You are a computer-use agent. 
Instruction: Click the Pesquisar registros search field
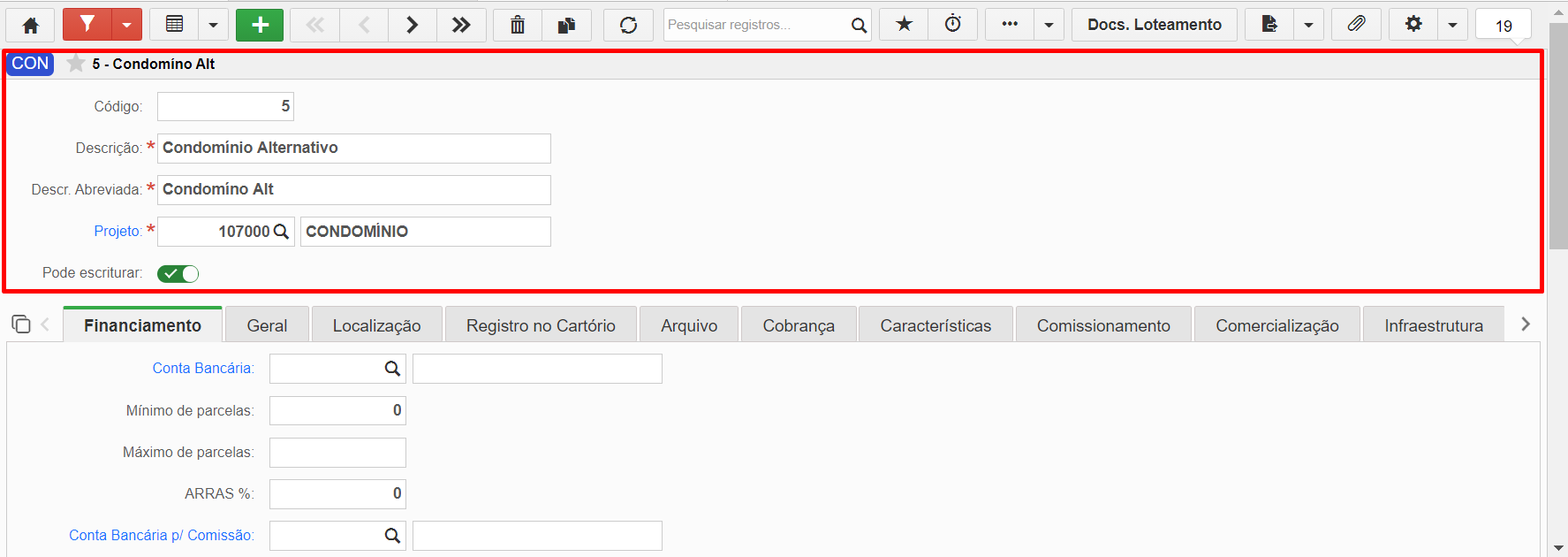click(756, 25)
